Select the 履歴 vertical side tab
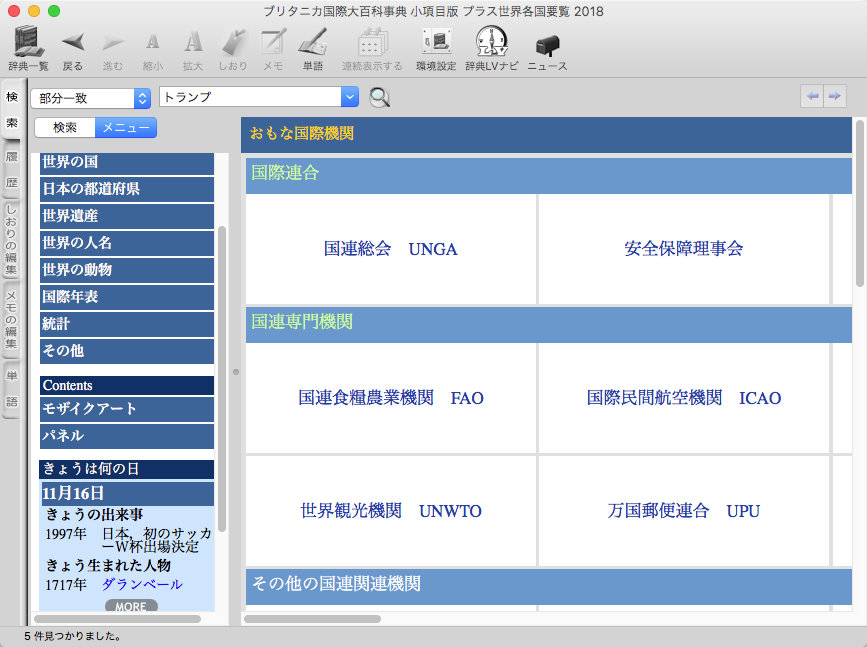 [x=12, y=169]
